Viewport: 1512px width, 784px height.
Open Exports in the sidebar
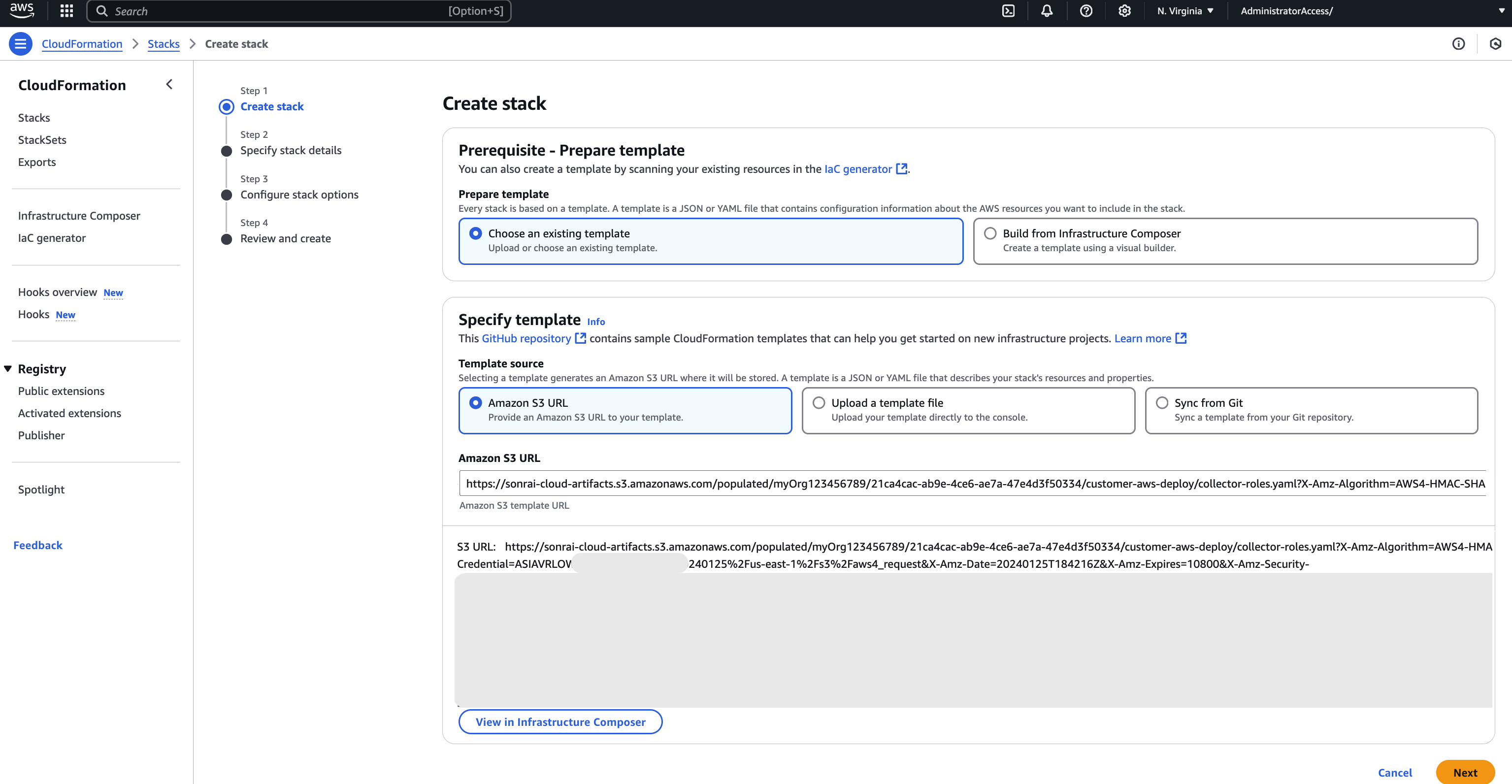(x=37, y=163)
